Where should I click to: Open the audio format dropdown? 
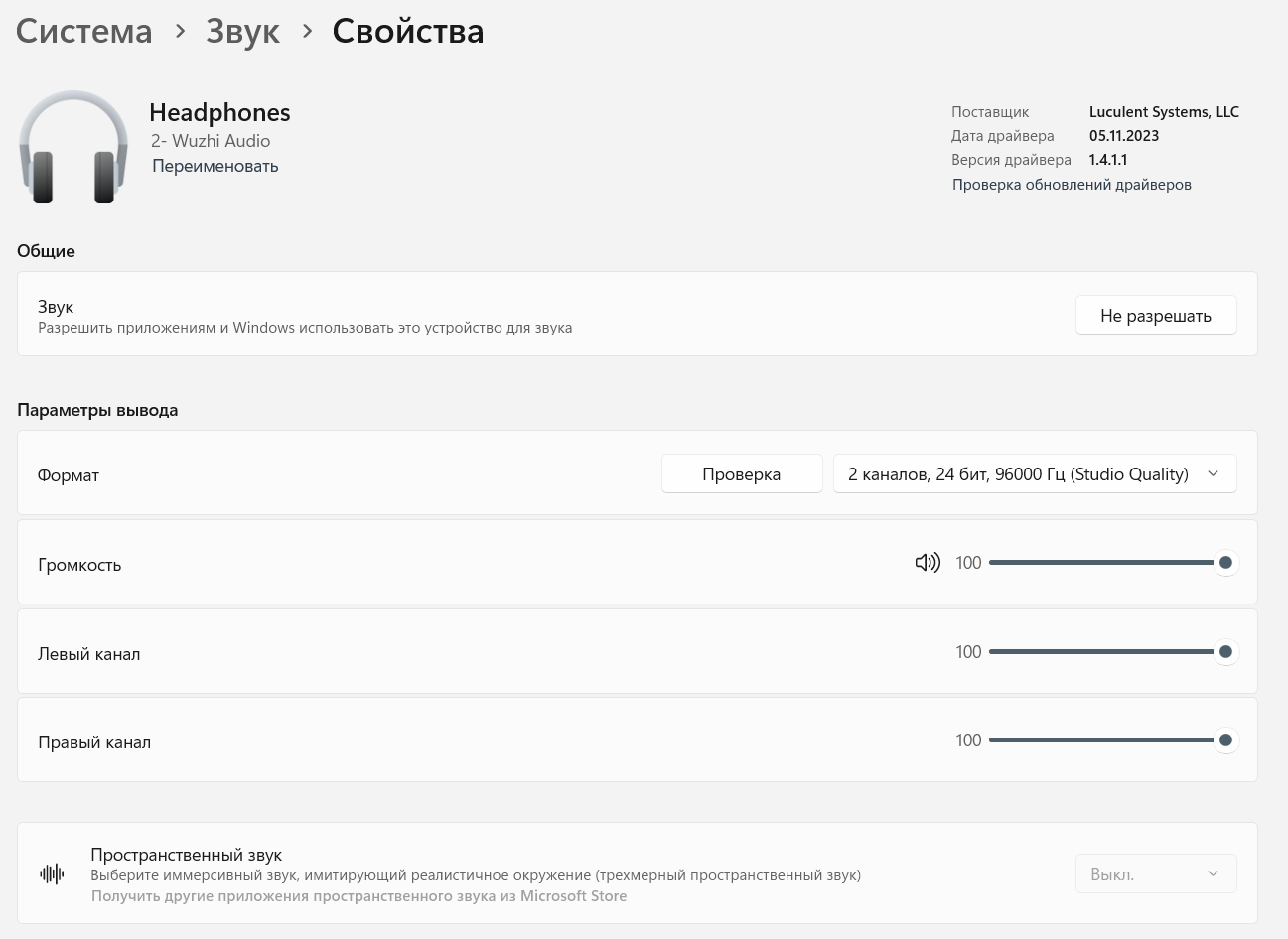pos(1034,474)
